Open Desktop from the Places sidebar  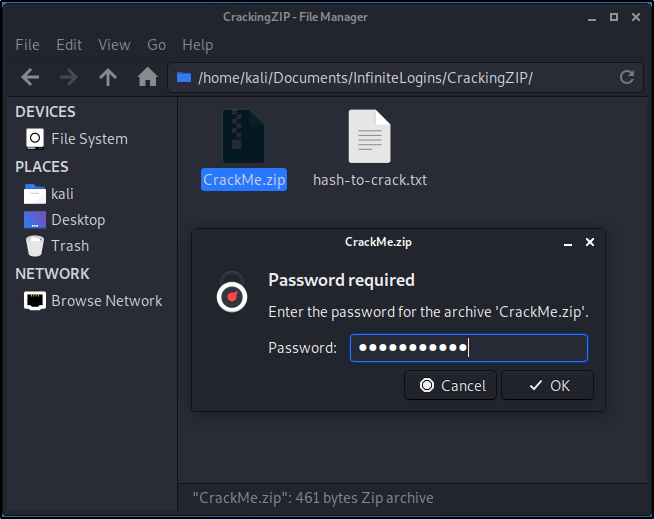(77, 220)
